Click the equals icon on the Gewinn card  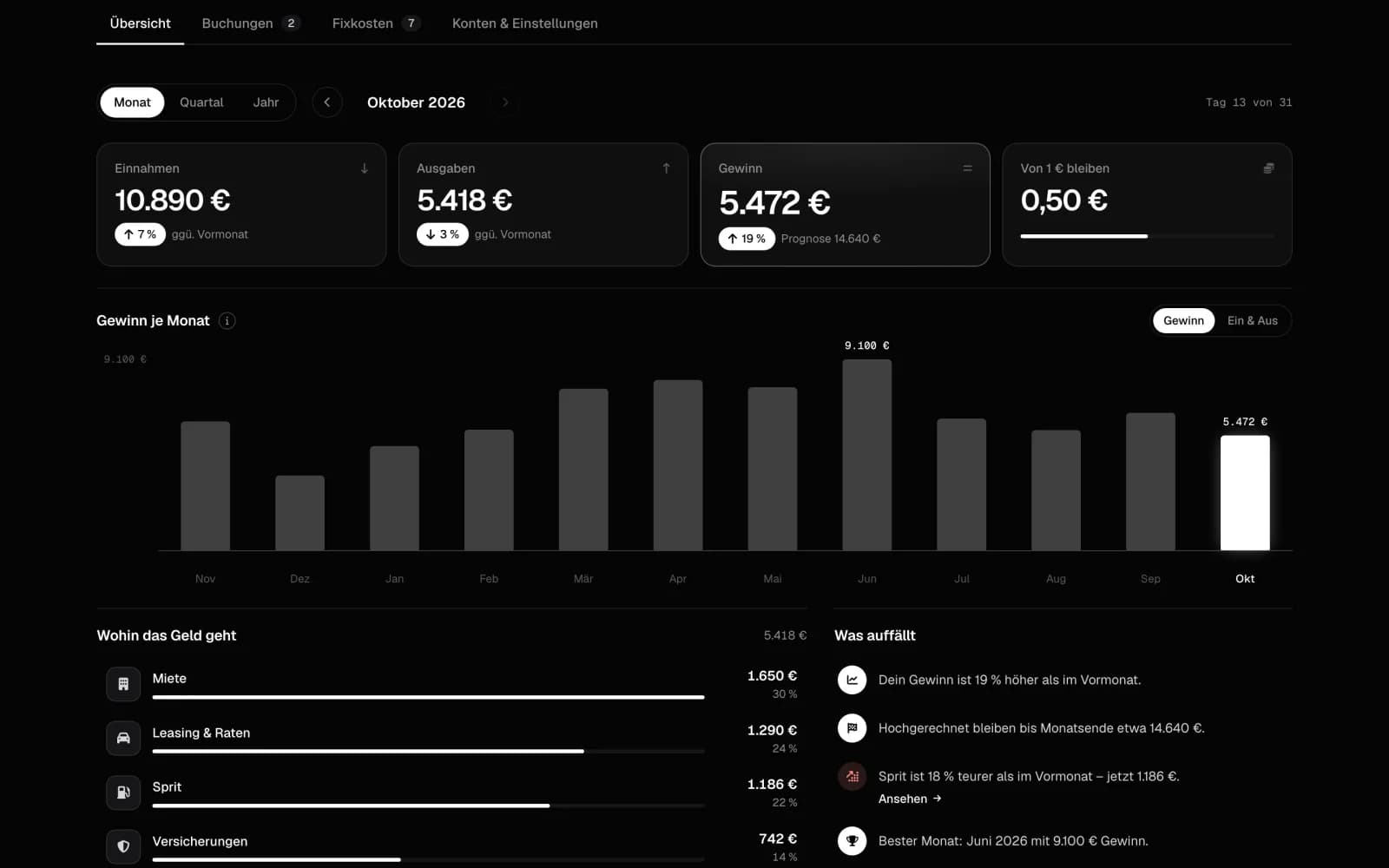[x=968, y=168]
